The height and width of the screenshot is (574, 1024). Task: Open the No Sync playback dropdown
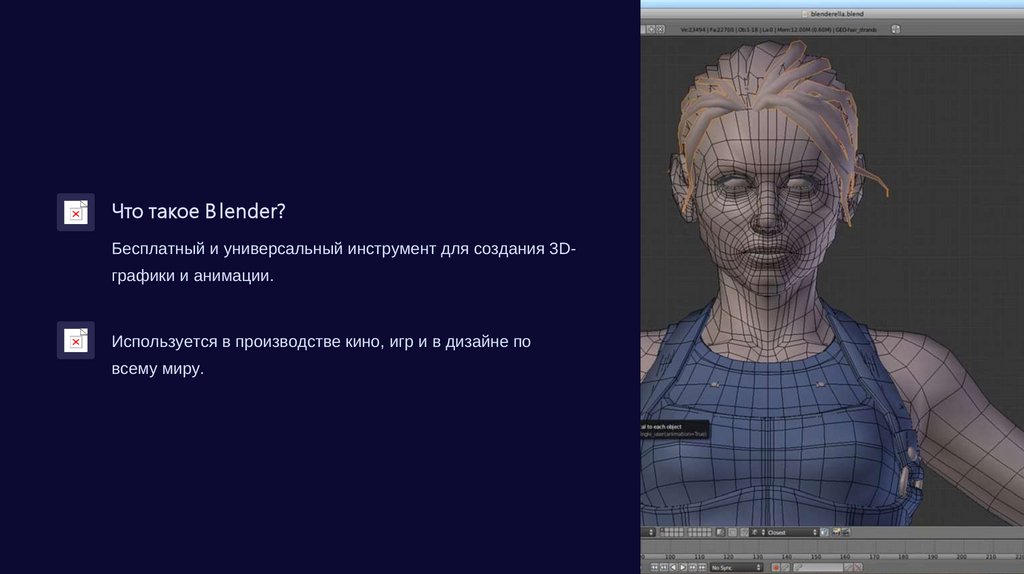coord(737,567)
